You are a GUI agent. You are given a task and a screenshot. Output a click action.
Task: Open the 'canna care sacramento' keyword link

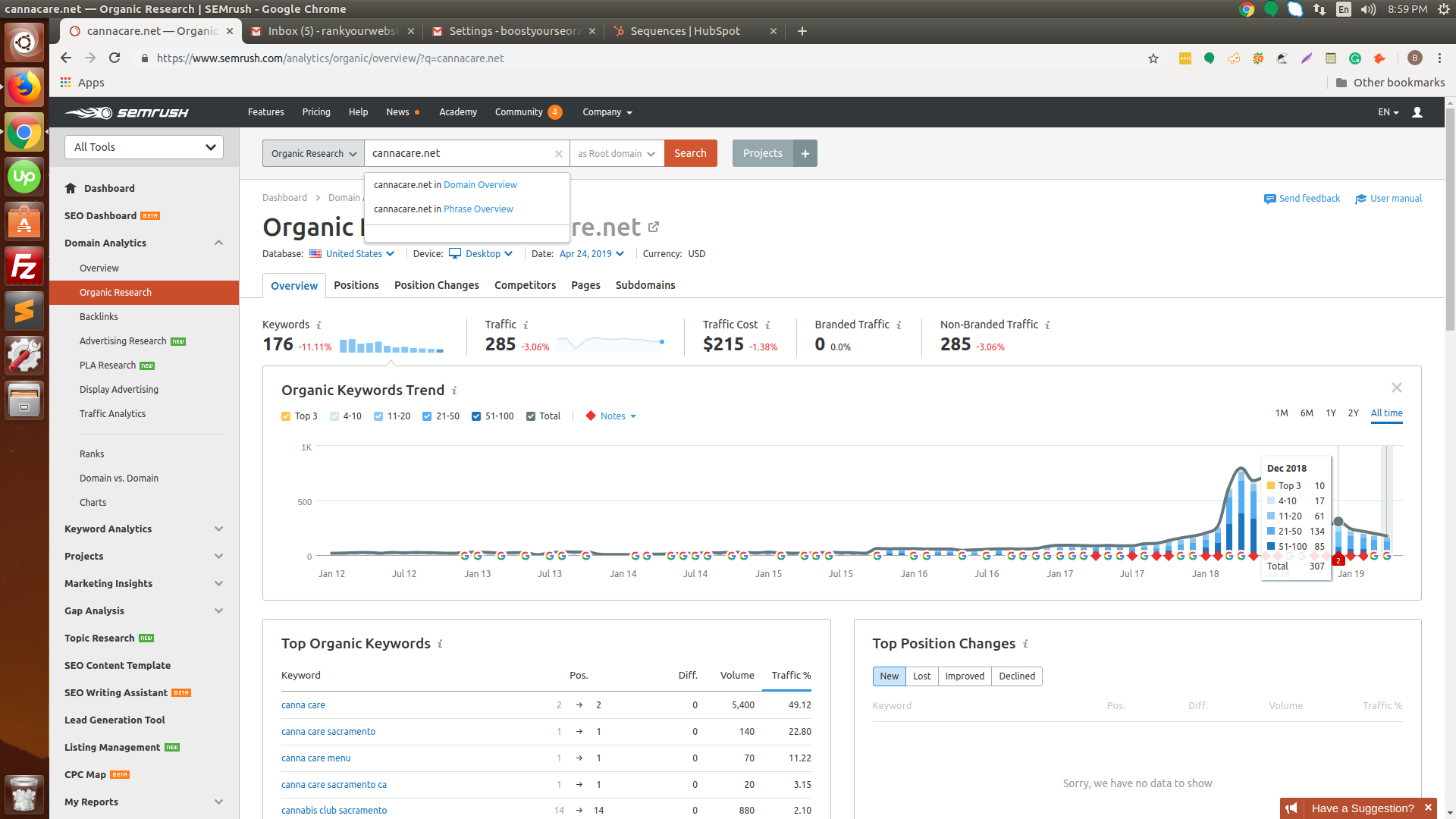pos(328,732)
